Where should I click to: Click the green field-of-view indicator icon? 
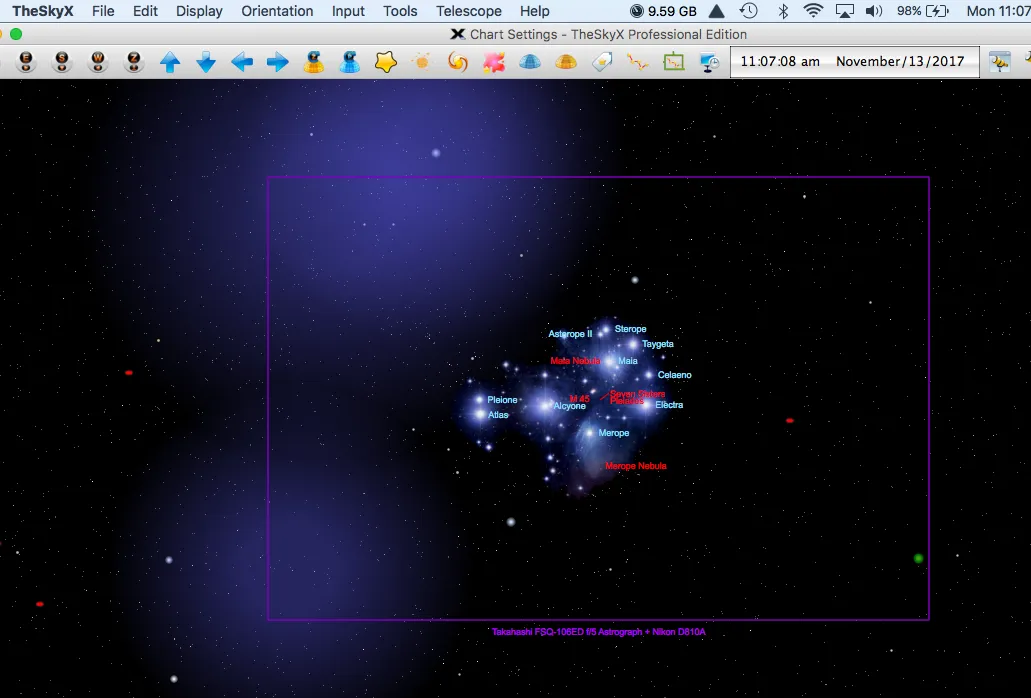click(673, 62)
